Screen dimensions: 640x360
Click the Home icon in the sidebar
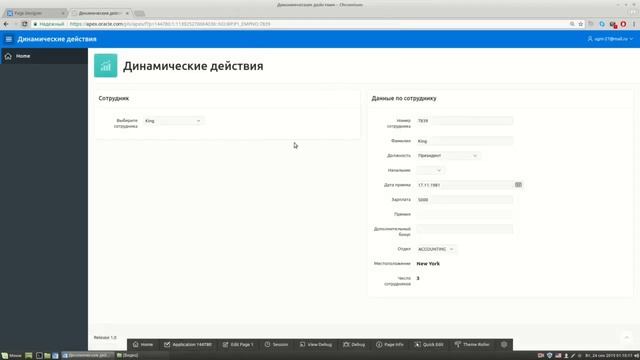pyautogui.click(x=8, y=56)
